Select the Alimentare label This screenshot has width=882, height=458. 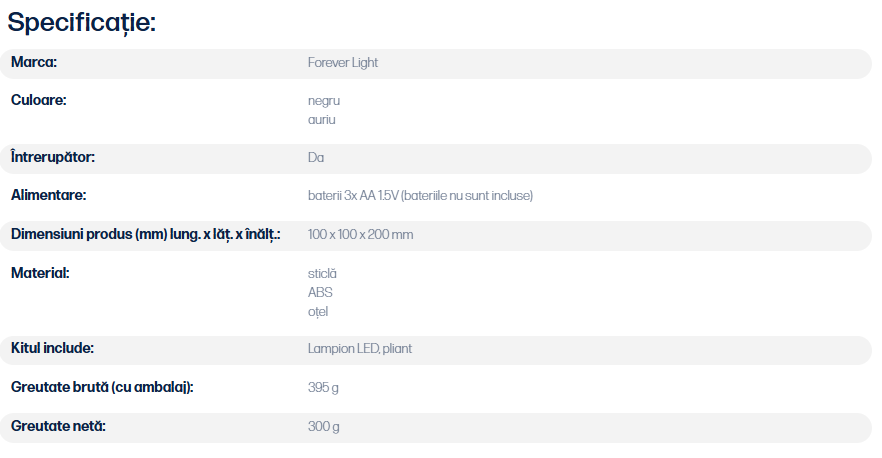click(x=48, y=195)
